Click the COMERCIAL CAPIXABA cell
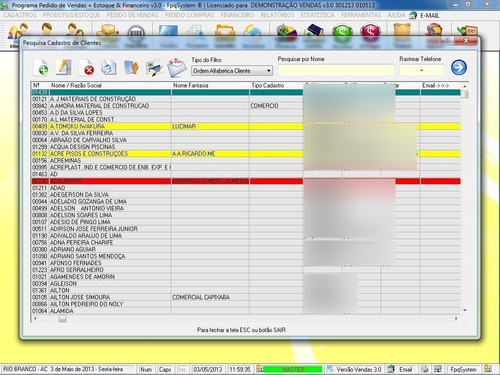This screenshot has width=500, height=375. 210,297
